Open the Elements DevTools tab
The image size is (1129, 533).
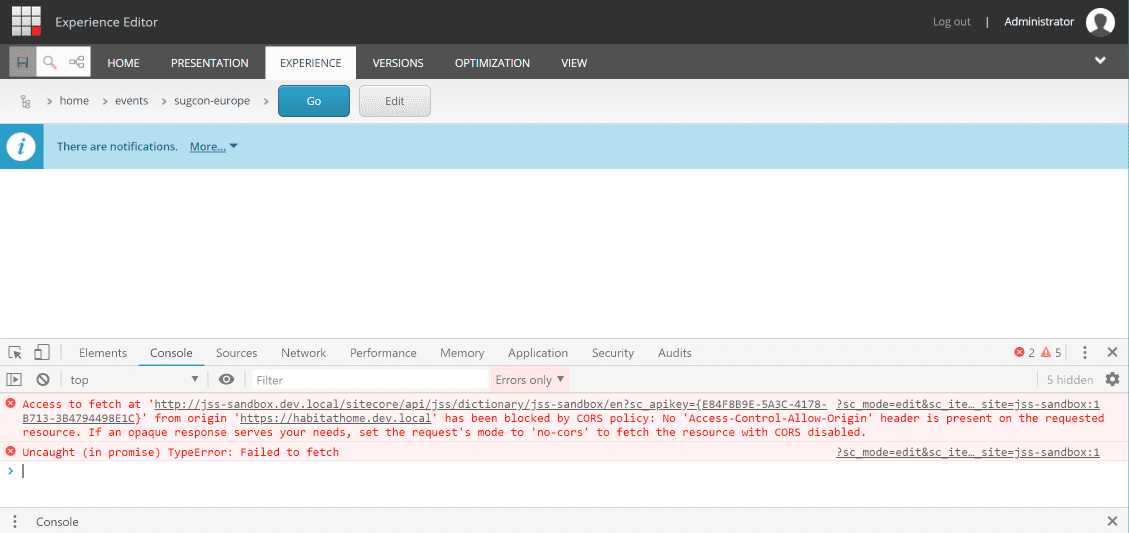click(x=103, y=353)
